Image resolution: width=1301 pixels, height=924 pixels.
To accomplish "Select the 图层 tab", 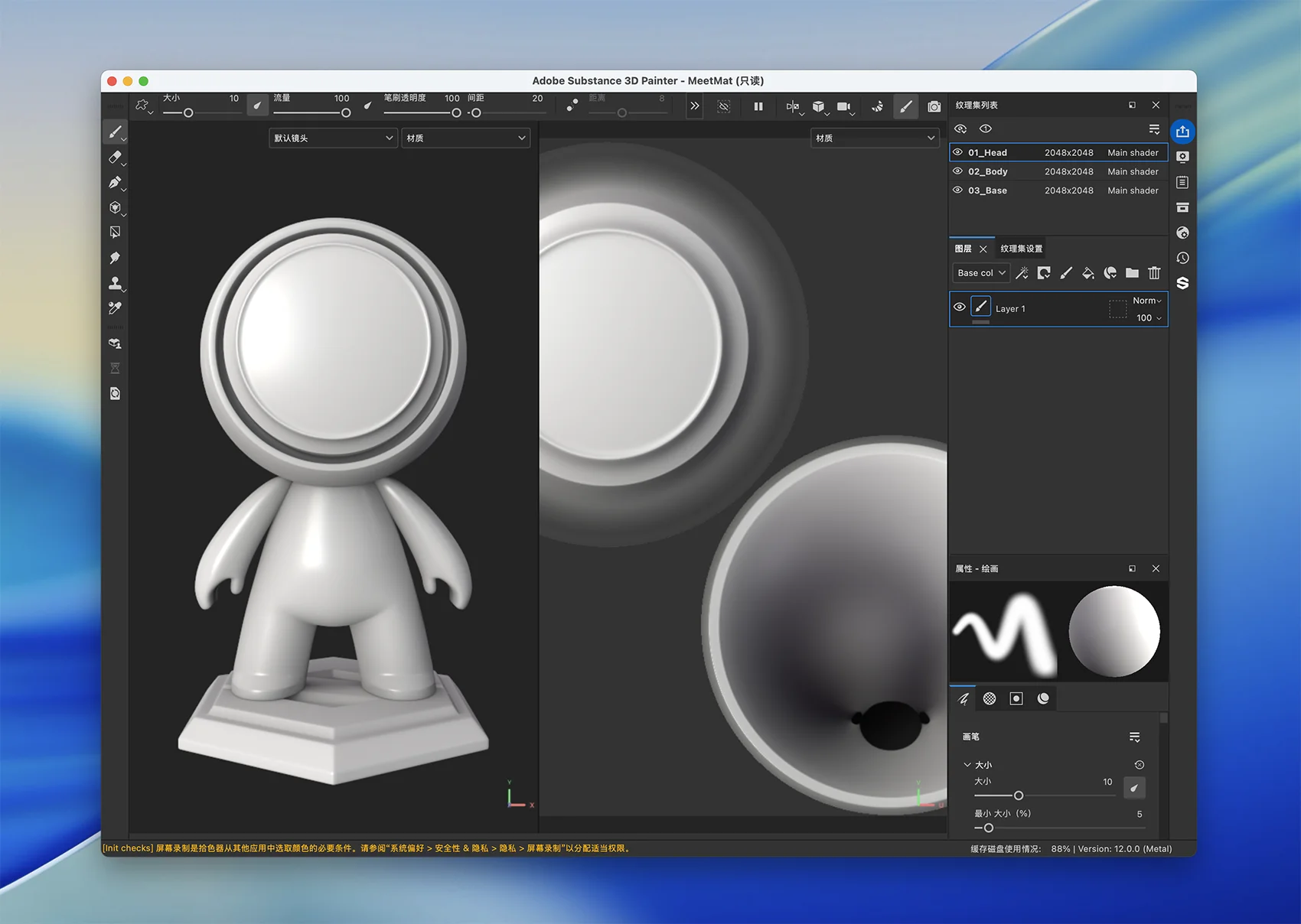I will click(964, 249).
